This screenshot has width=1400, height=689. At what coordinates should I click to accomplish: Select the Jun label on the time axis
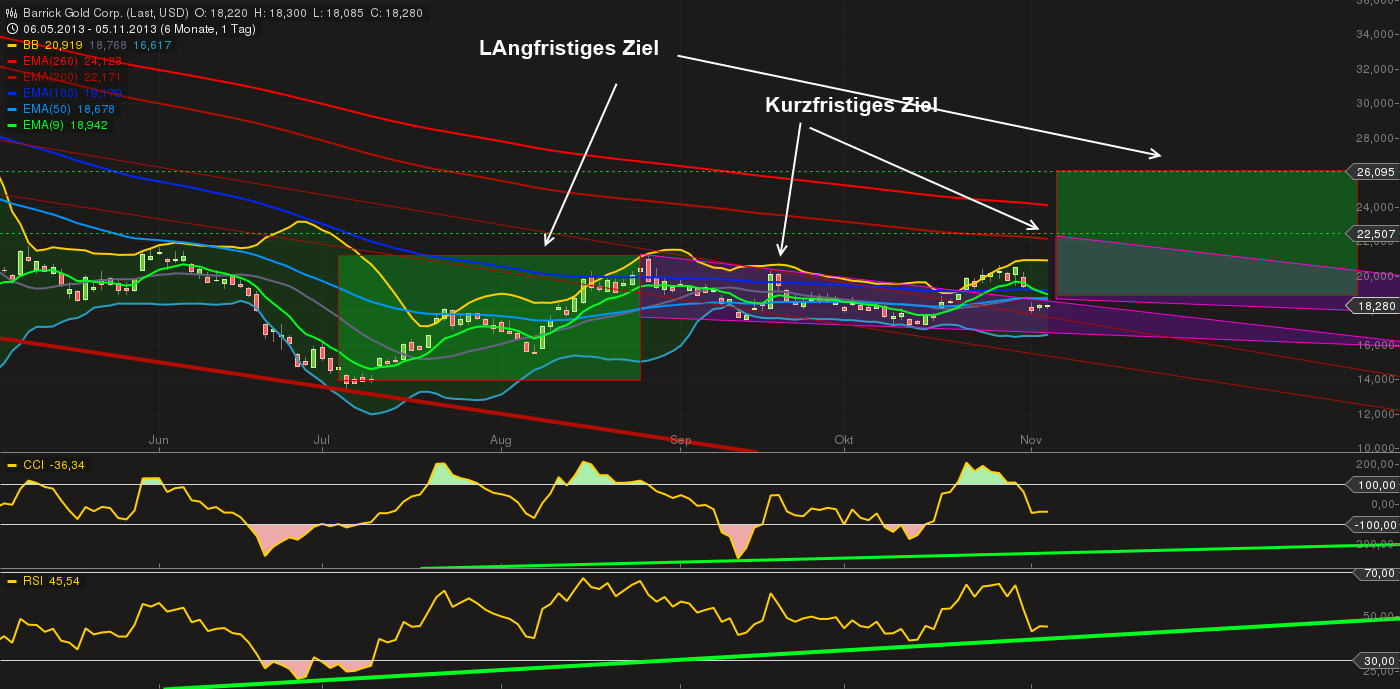click(158, 439)
